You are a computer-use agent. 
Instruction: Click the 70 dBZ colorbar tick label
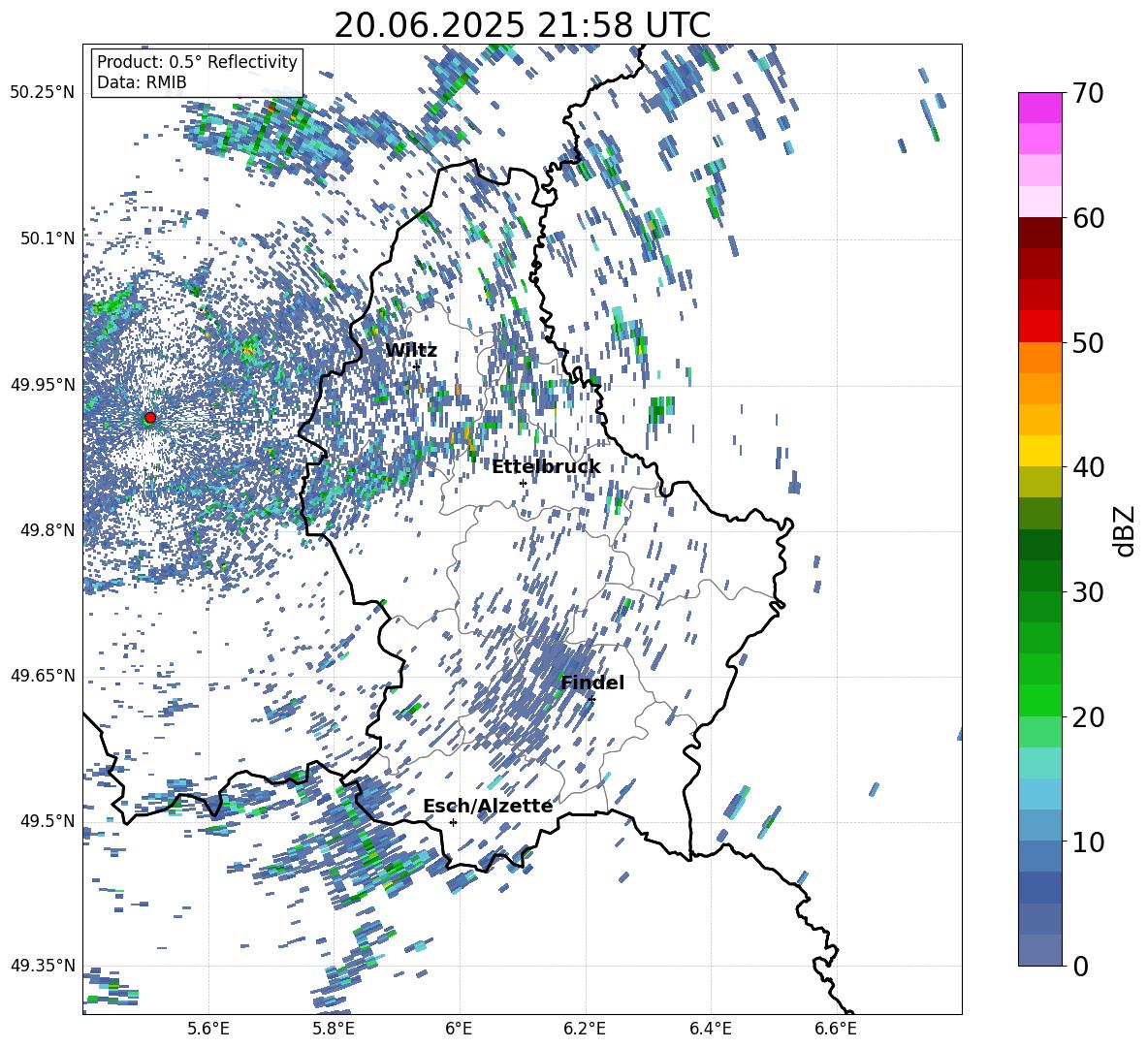tap(1088, 93)
